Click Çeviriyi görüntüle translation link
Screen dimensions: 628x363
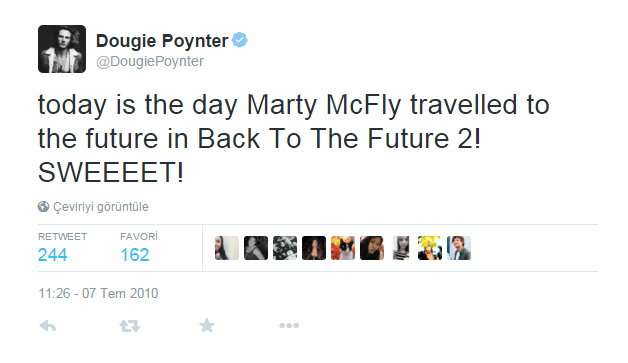[x=101, y=207]
